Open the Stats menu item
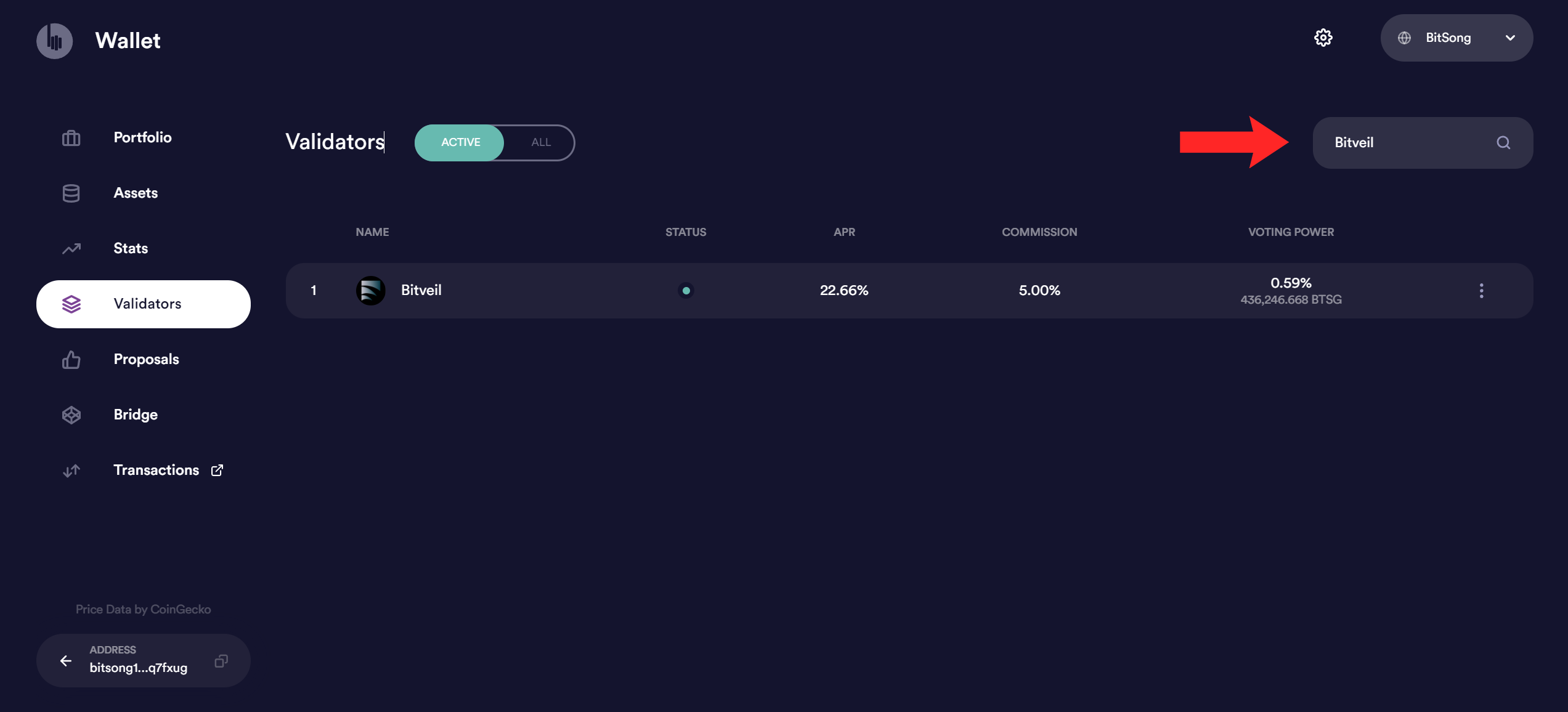The image size is (1568, 712). point(143,248)
